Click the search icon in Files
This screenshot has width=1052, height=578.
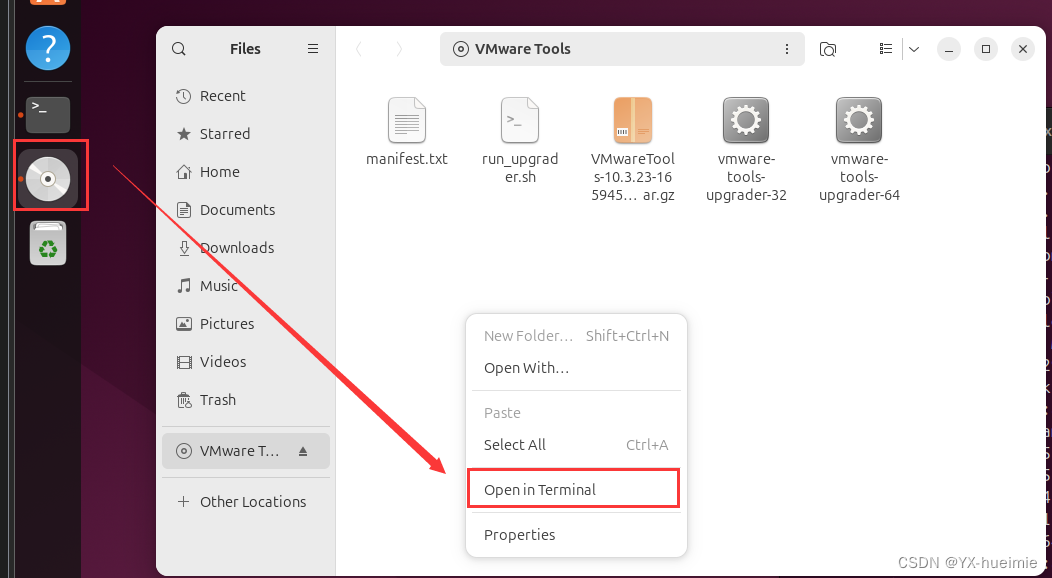[x=178, y=49]
